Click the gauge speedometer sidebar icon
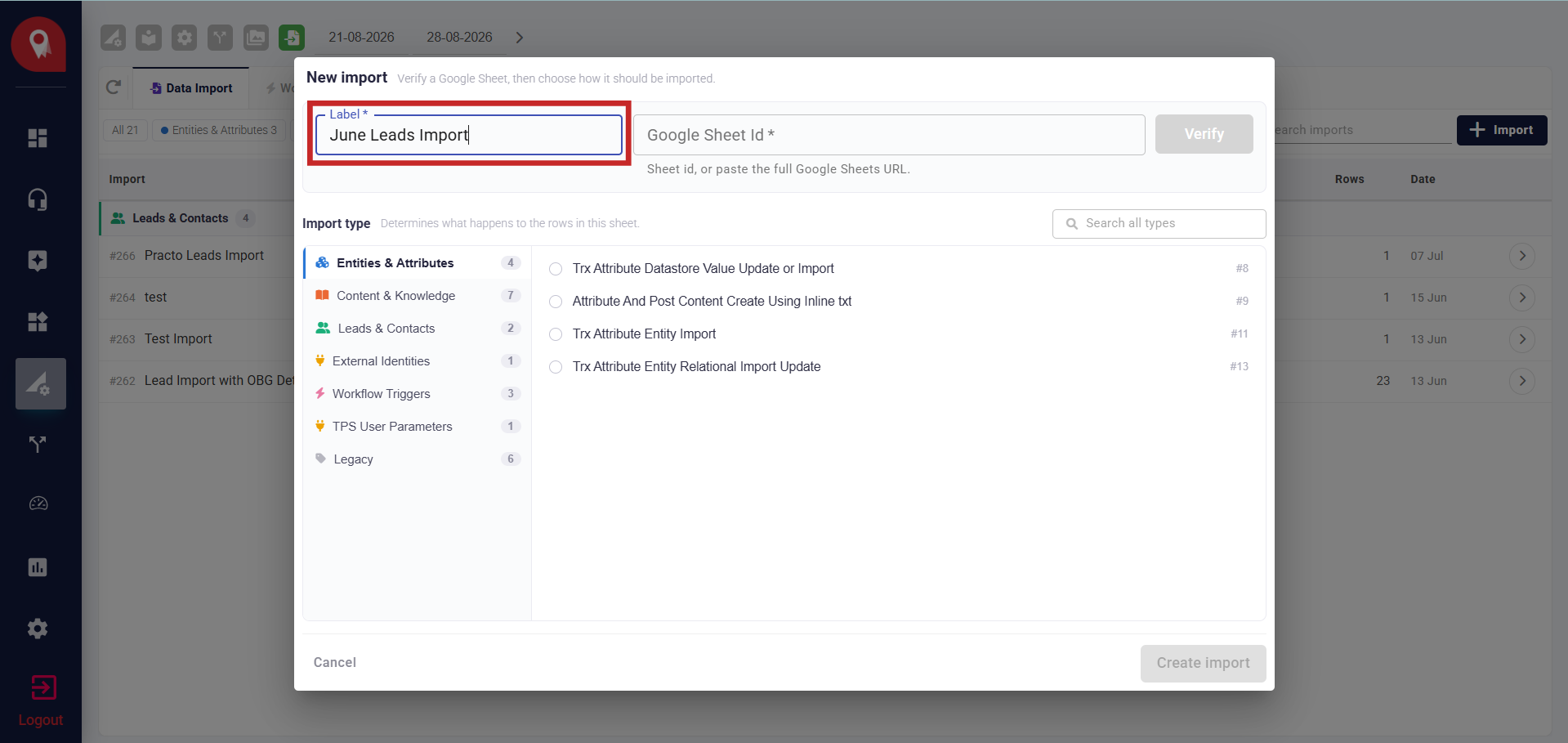This screenshot has height=743, width=1568. (38, 504)
